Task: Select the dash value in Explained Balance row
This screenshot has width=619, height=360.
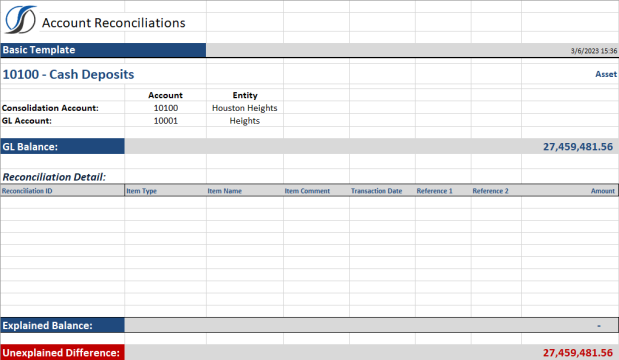Action: coord(599,326)
